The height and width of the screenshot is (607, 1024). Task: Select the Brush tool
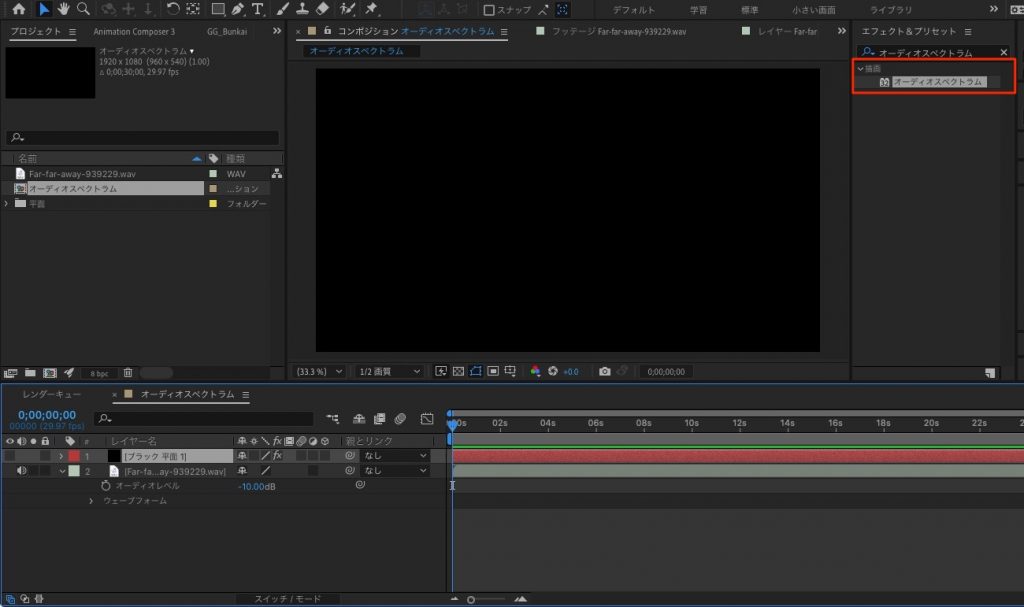point(282,9)
